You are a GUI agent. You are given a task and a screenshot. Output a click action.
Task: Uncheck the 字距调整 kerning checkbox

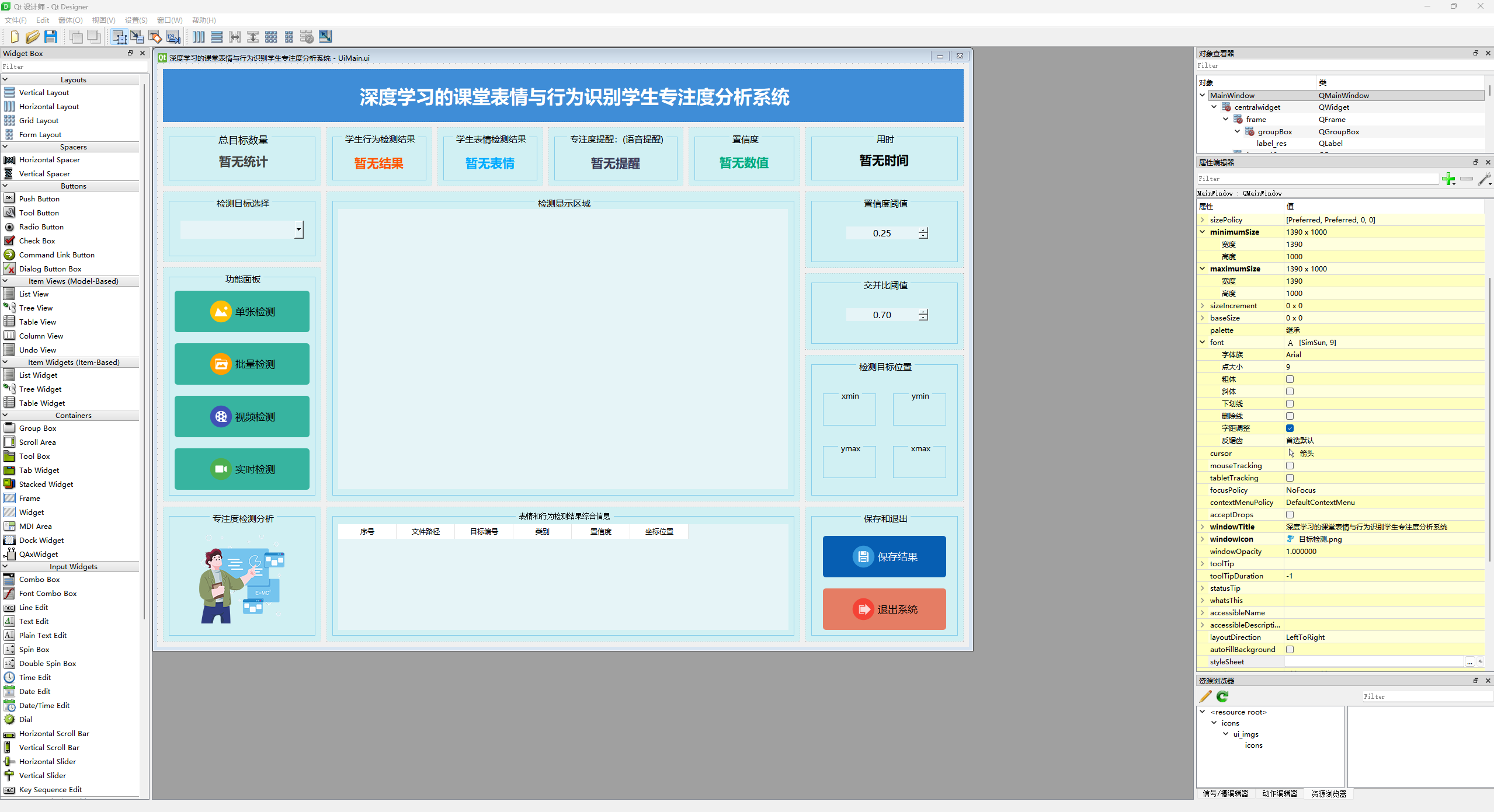point(1290,428)
